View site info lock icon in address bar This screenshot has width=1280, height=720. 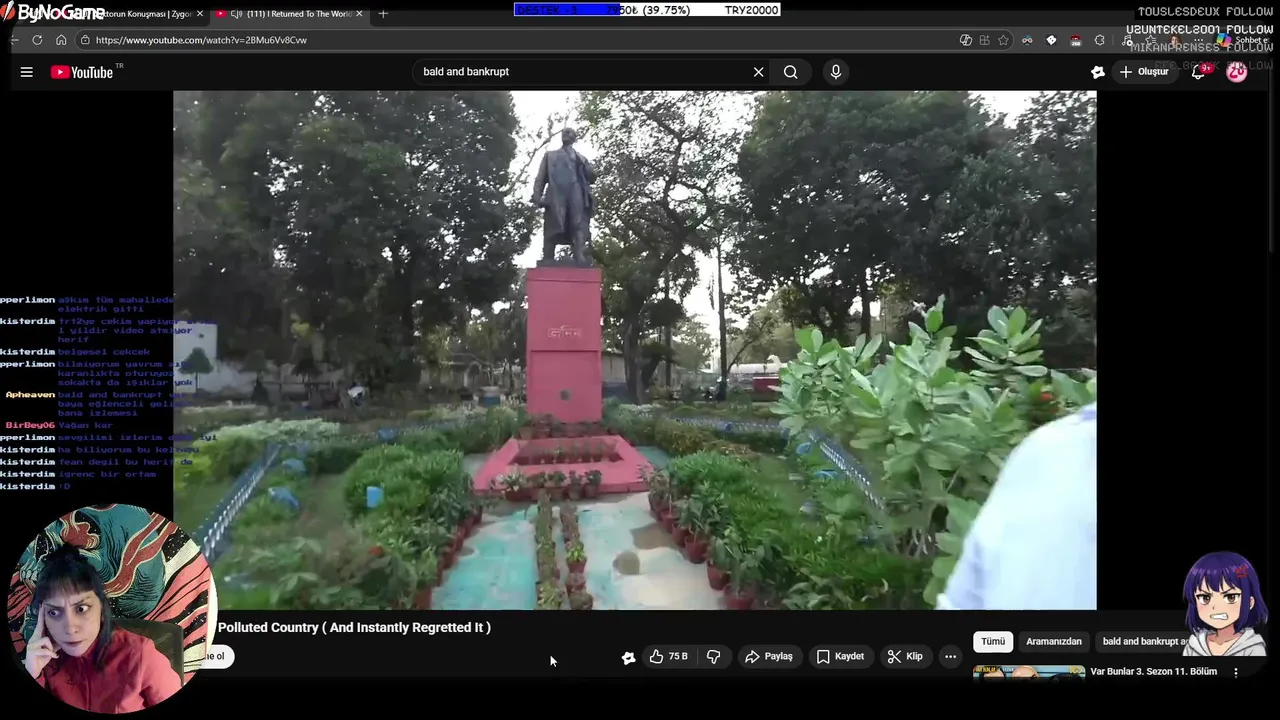pyautogui.click(x=86, y=40)
